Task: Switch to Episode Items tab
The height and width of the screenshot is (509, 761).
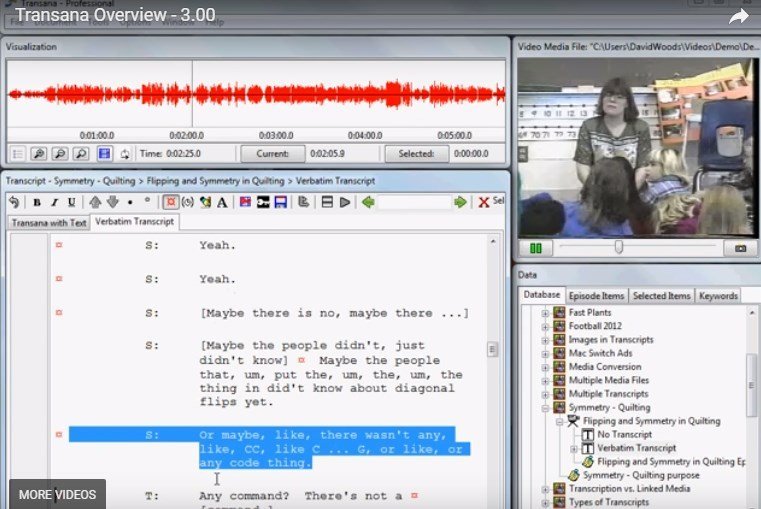Action: pyautogui.click(x=596, y=296)
